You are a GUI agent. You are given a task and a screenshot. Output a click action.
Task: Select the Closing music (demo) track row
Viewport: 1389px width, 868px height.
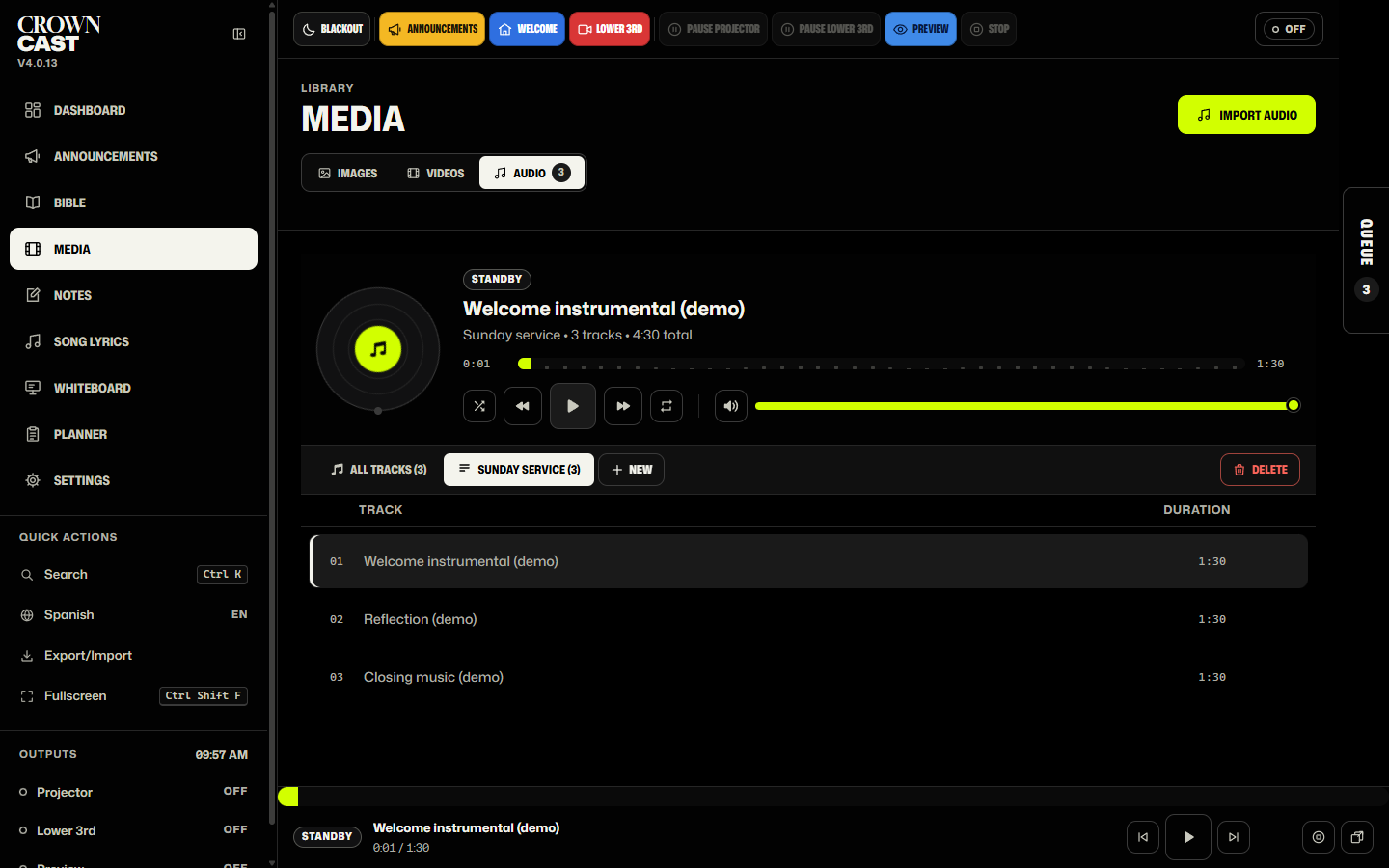(808, 677)
